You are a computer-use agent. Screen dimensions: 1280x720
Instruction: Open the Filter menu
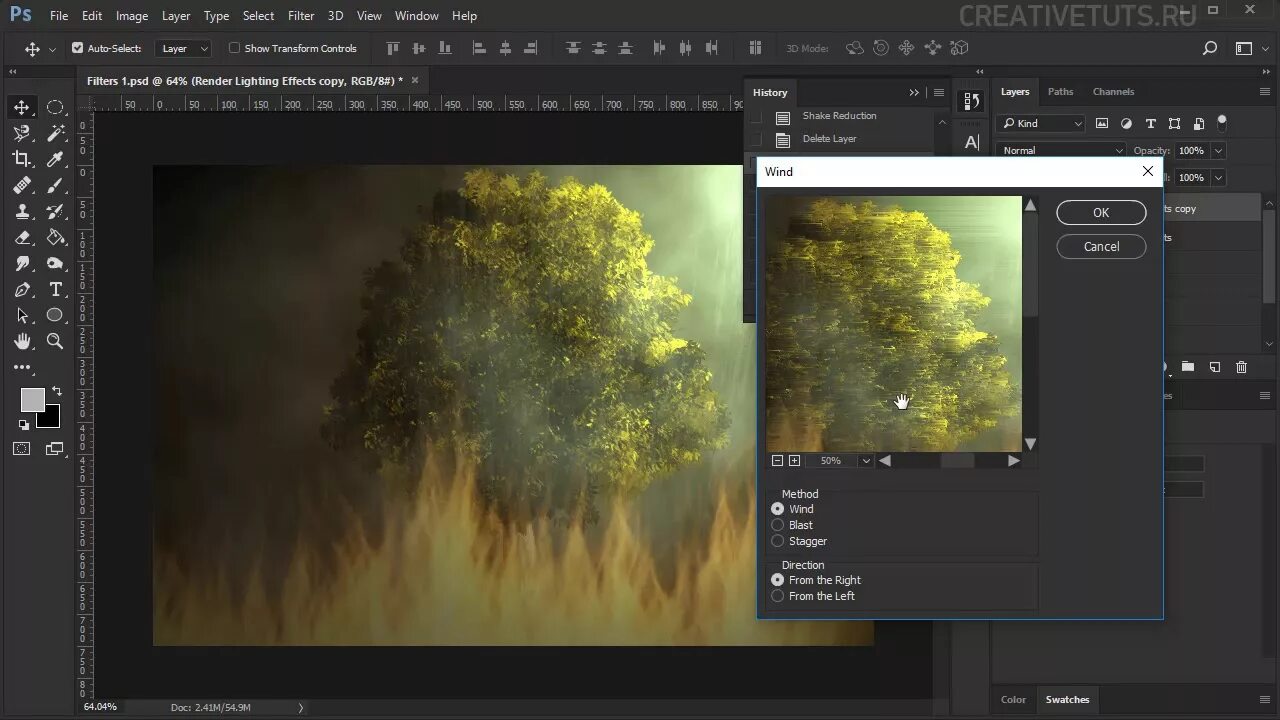click(301, 15)
